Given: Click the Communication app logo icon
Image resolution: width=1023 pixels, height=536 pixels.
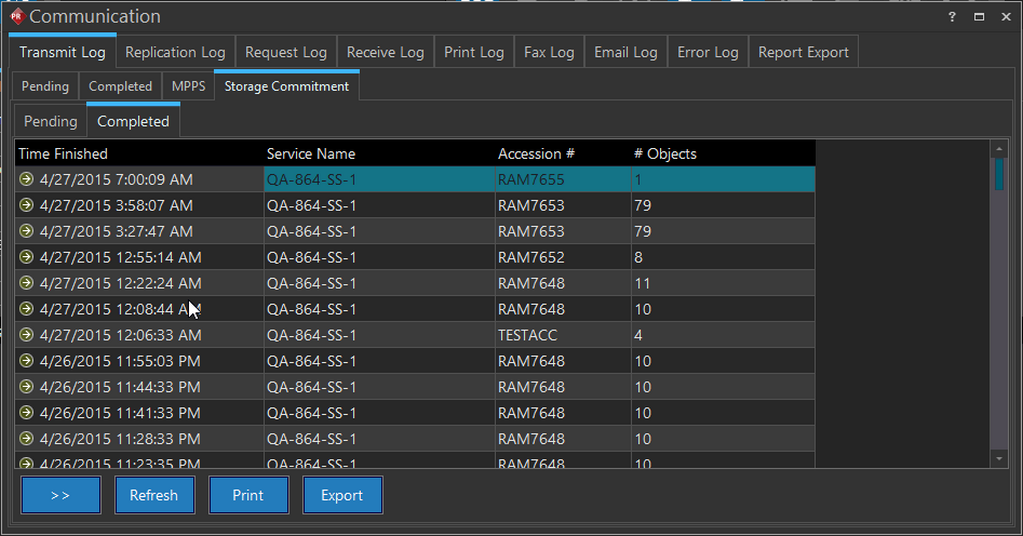Looking at the screenshot, I should 16,17.
